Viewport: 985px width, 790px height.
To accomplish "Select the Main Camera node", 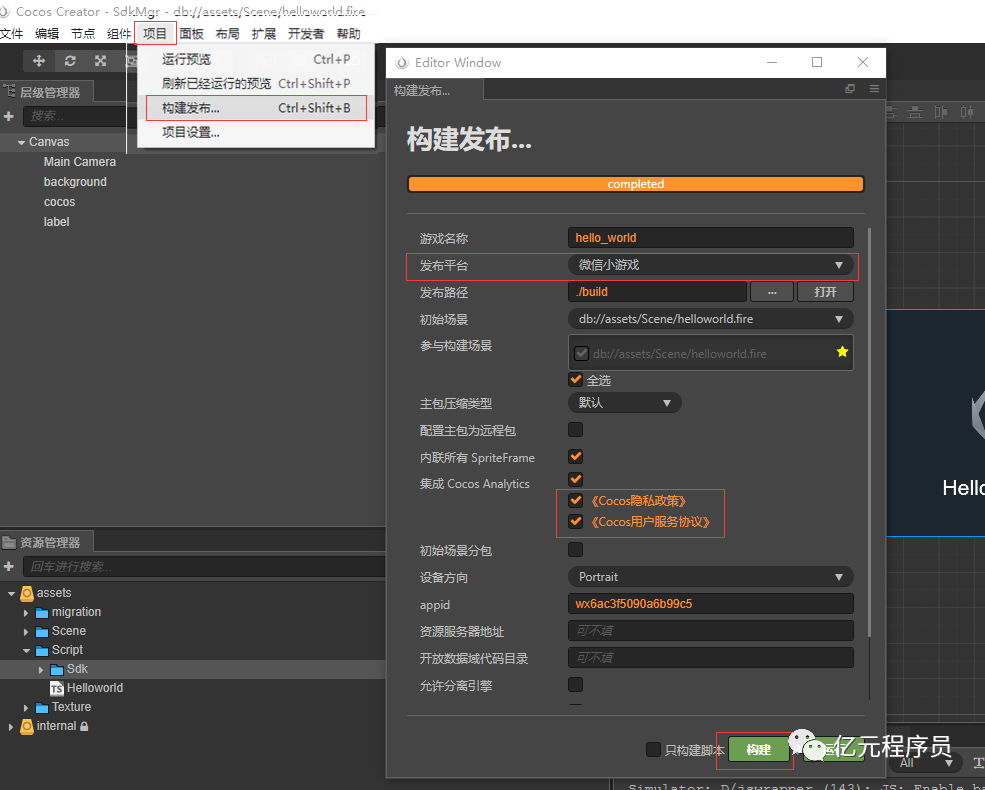I will (x=80, y=162).
